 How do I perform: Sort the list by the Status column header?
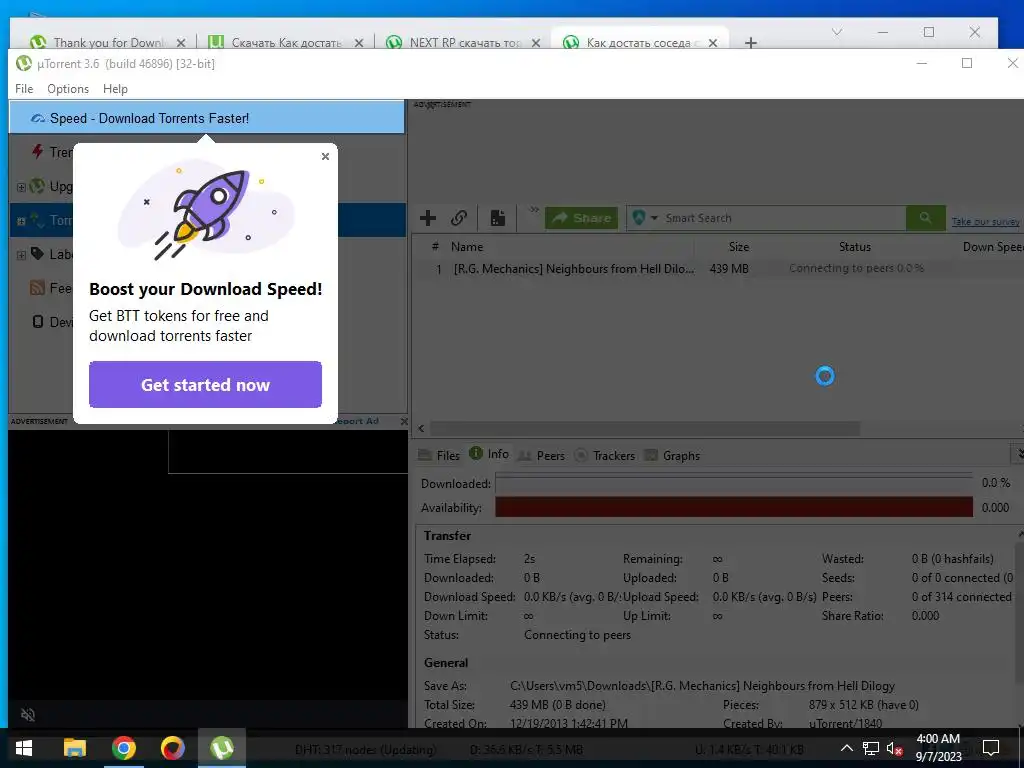coord(855,247)
